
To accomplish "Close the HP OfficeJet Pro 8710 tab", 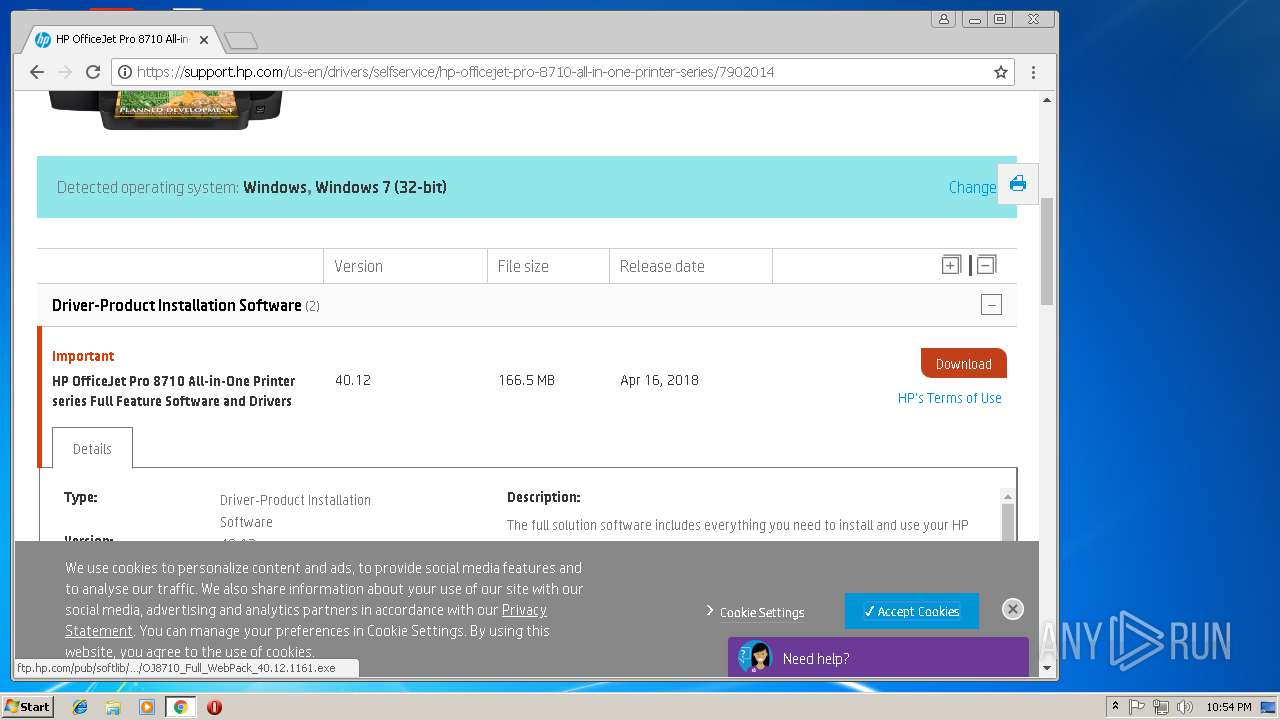I will pyautogui.click(x=204, y=40).
